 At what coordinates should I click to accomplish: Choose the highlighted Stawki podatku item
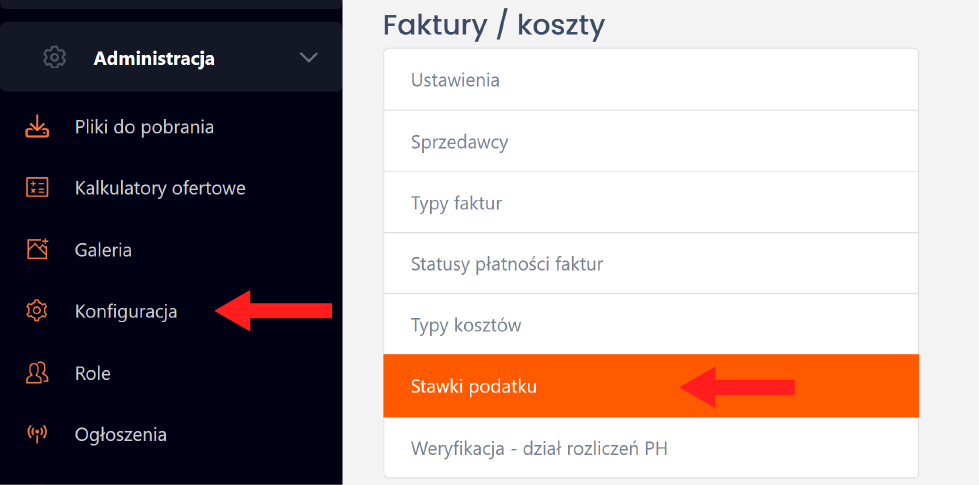click(x=651, y=386)
